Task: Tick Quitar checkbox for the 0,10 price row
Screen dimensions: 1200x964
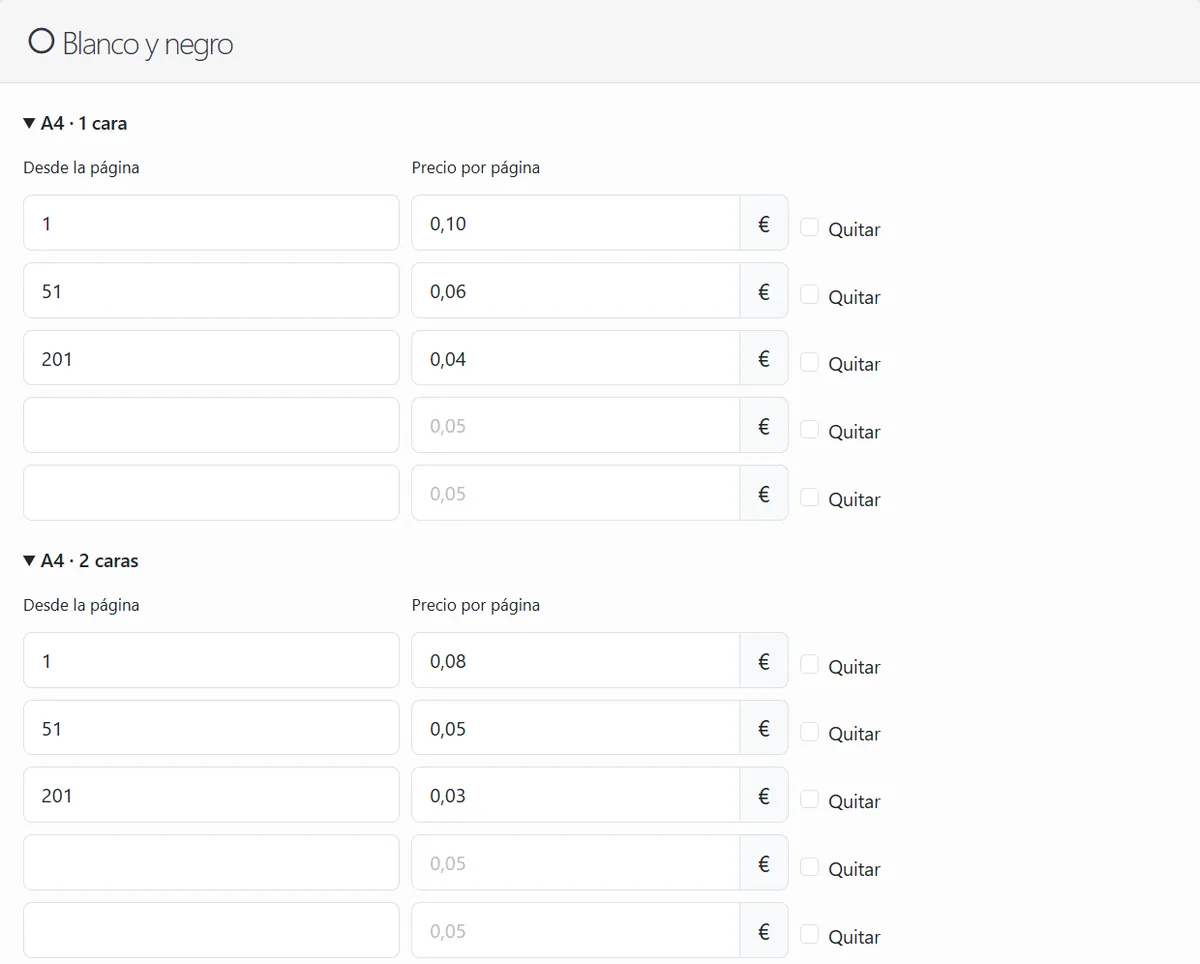Action: click(810, 227)
